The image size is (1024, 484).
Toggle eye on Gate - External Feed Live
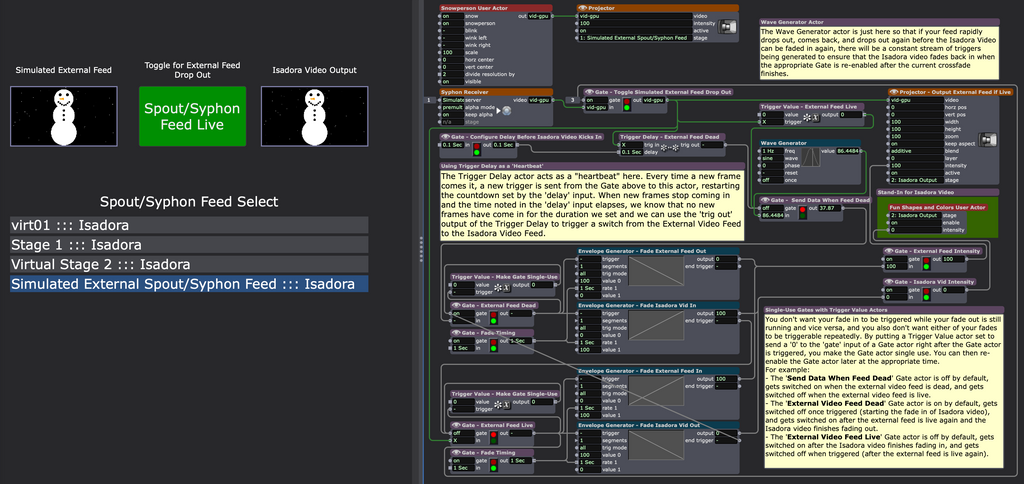tap(455, 425)
